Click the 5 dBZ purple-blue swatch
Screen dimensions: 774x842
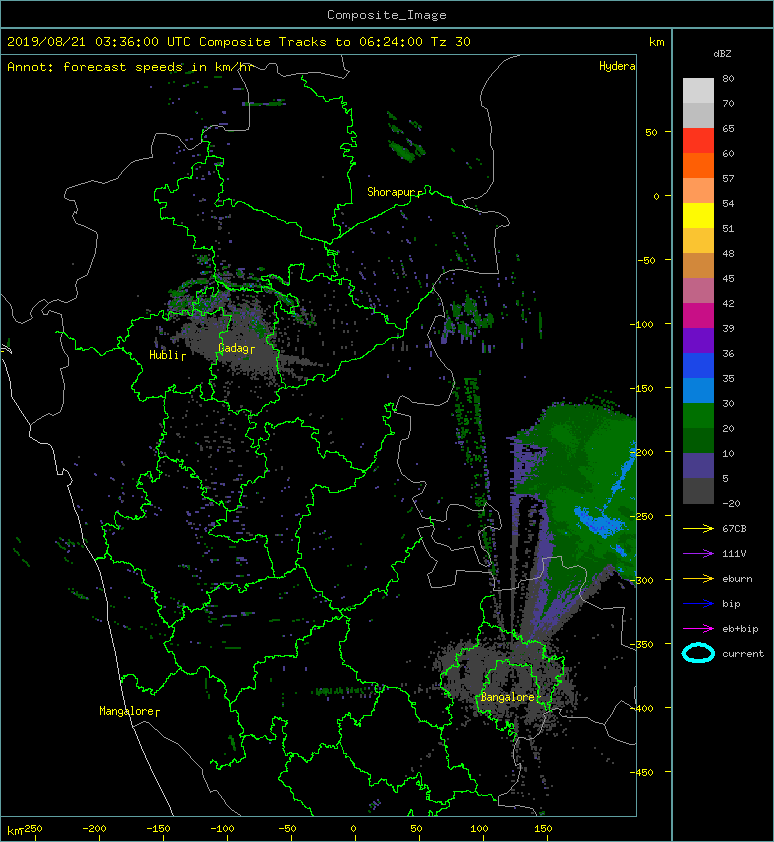[x=698, y=466]
